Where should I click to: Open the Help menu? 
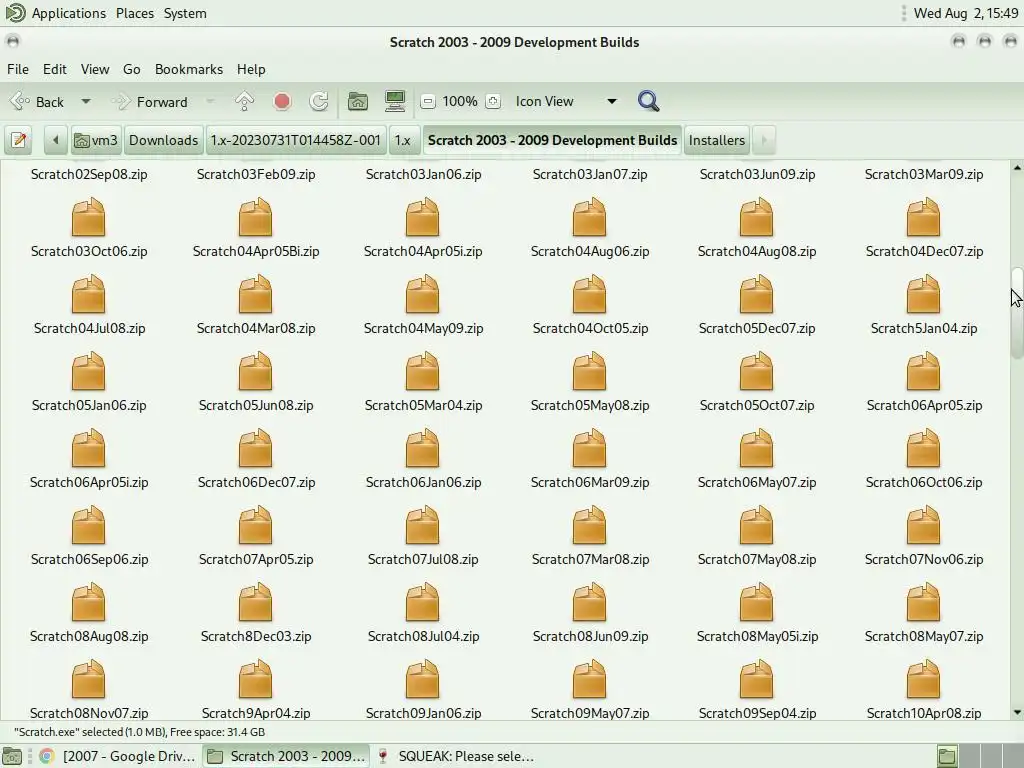251,69
